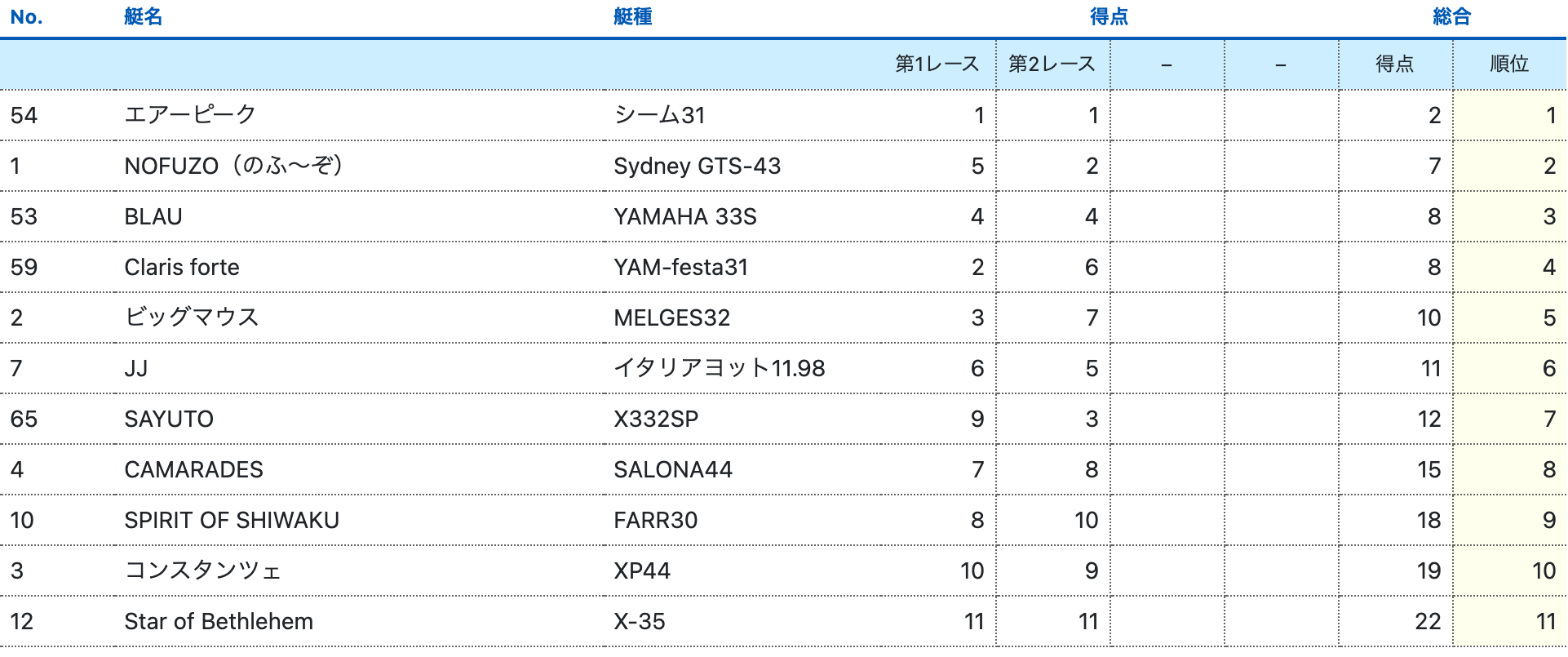Click boat type Sydney GTS-43

[697, 166]
